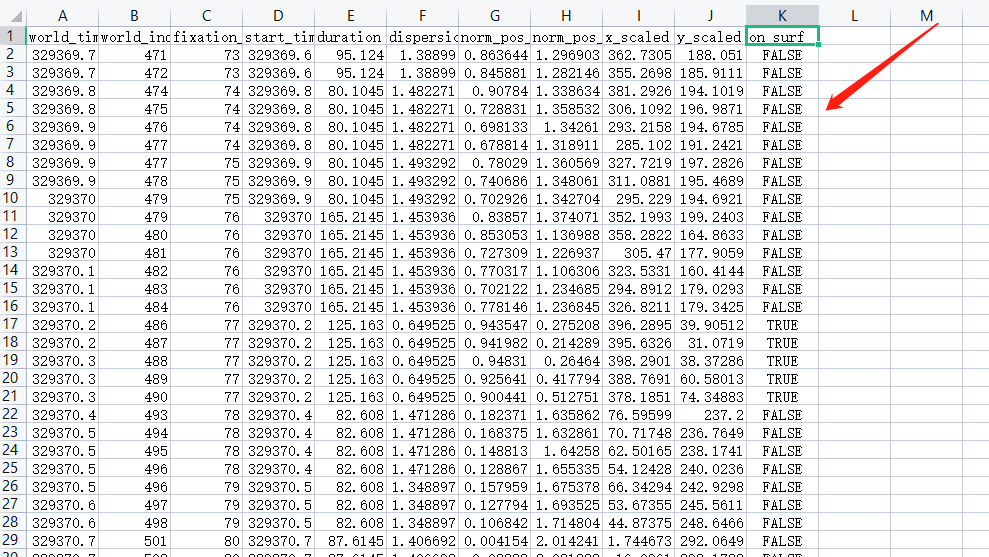This screenshot has width=989, height=557.
Task: Click the 'y_scaled' header cell
Action: coord(710,37)
